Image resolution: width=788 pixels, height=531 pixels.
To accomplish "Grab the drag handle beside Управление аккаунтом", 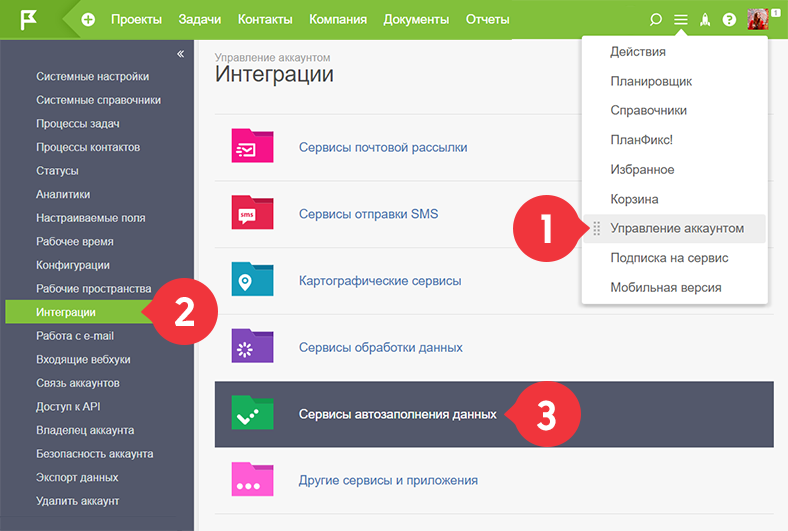I will pyautogui.click(x=597, y=229).
